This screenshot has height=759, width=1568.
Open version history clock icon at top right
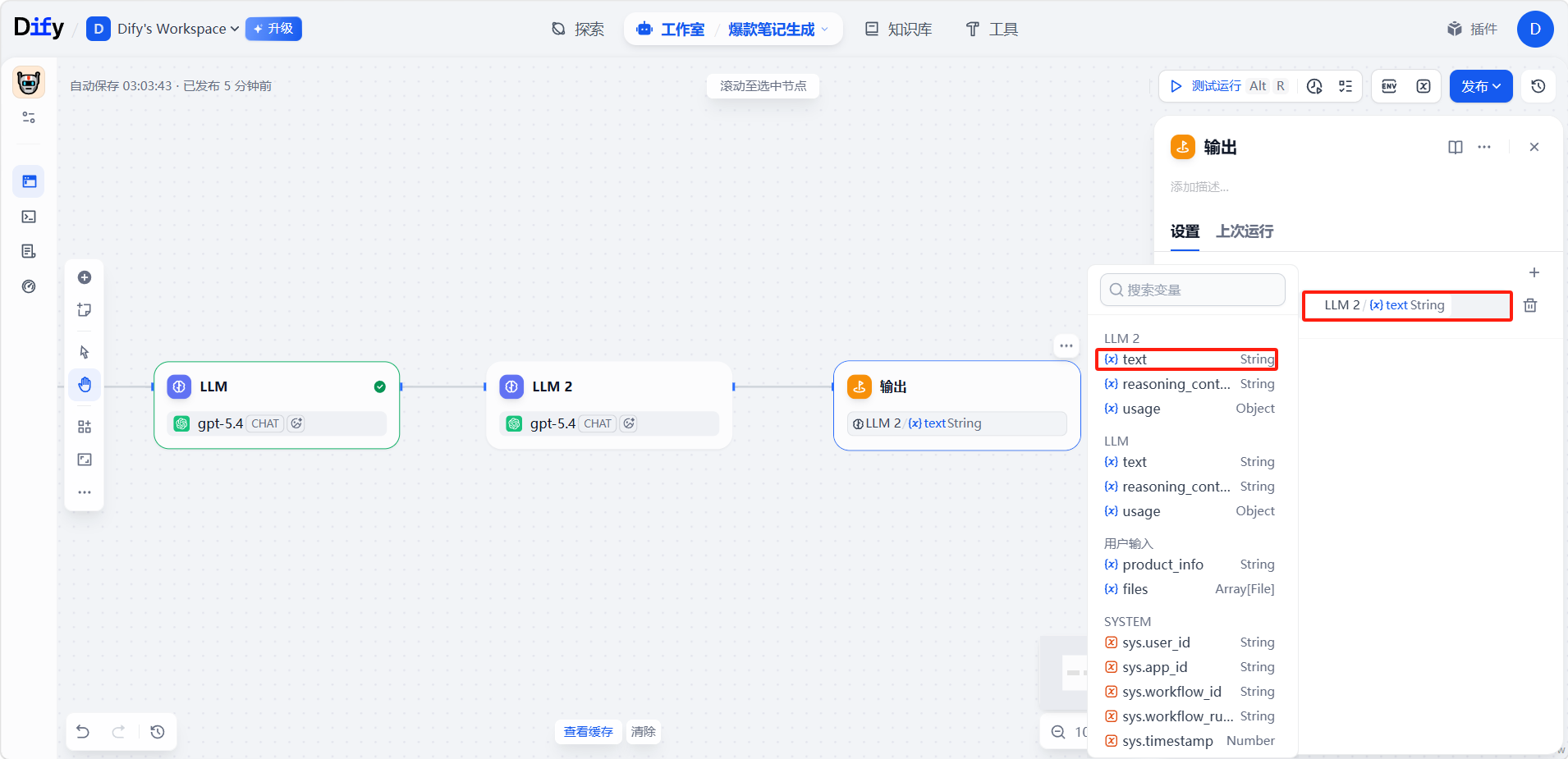(1538, 86)
